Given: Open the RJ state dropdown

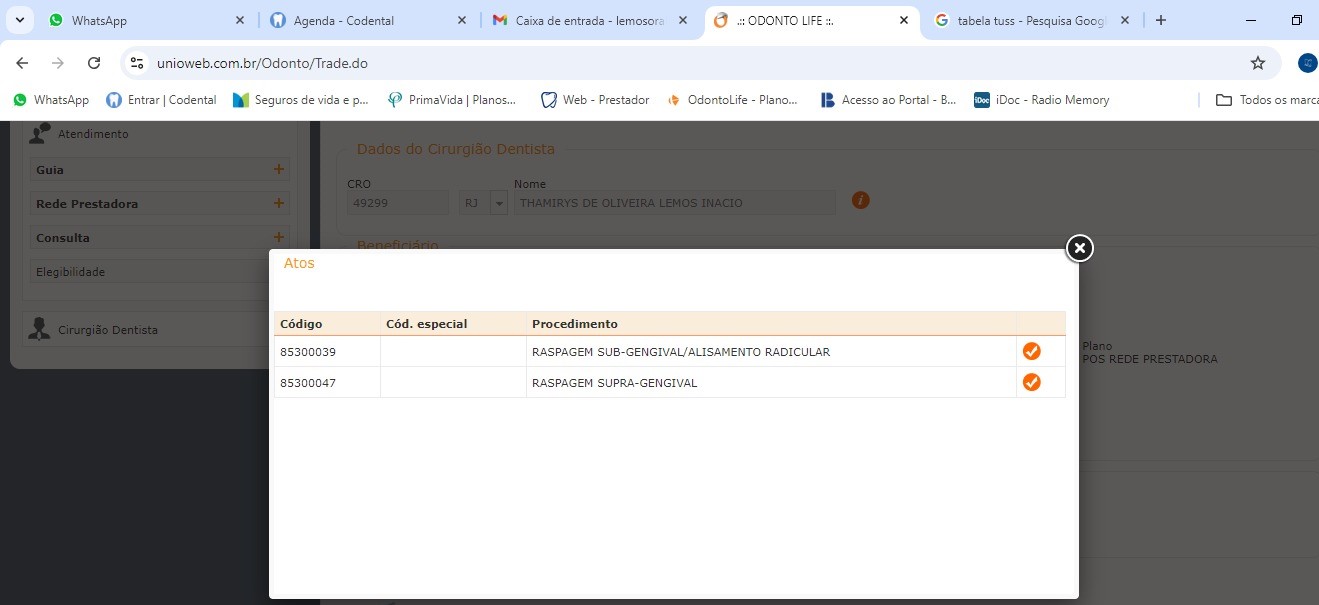Looking at the screenshot, I should [498, 203].
